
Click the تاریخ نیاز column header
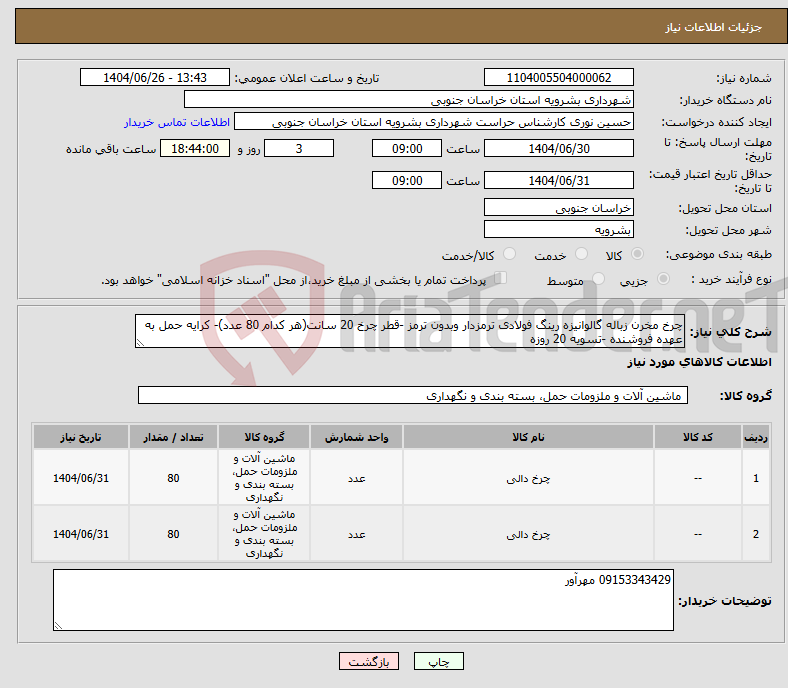tap(81, 437)
